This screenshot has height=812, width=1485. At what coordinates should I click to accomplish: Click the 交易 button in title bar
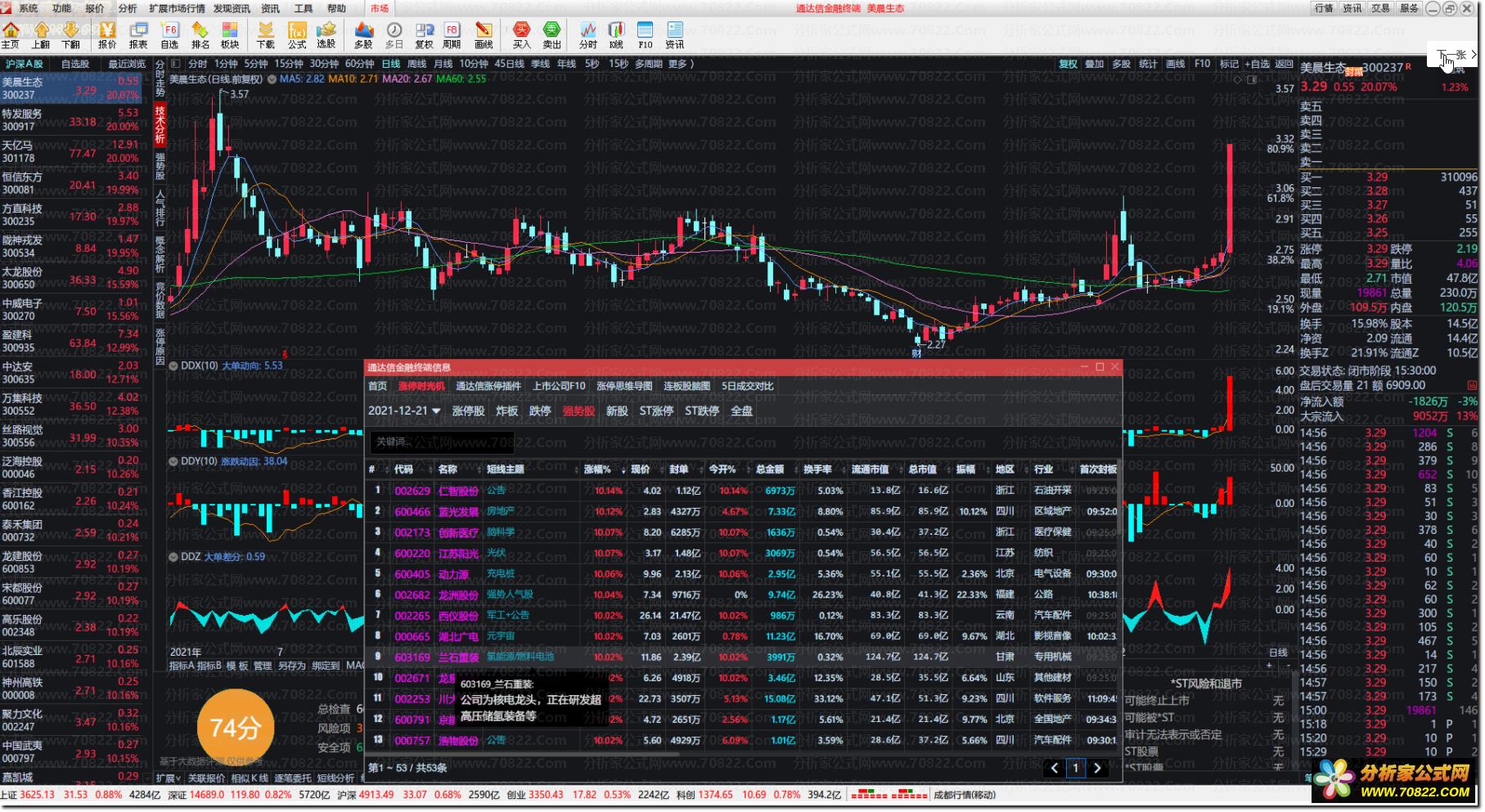pos(1381,8)
